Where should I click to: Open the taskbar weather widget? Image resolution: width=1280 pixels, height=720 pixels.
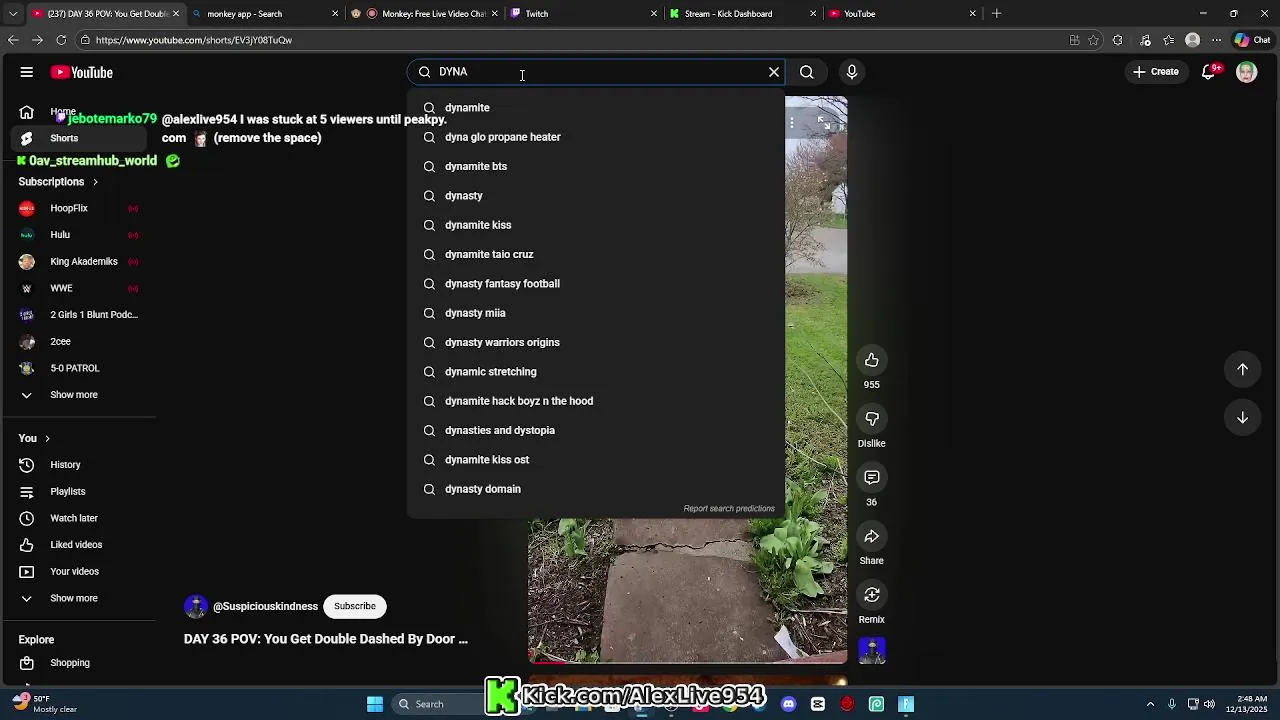(x=45, y=704)
